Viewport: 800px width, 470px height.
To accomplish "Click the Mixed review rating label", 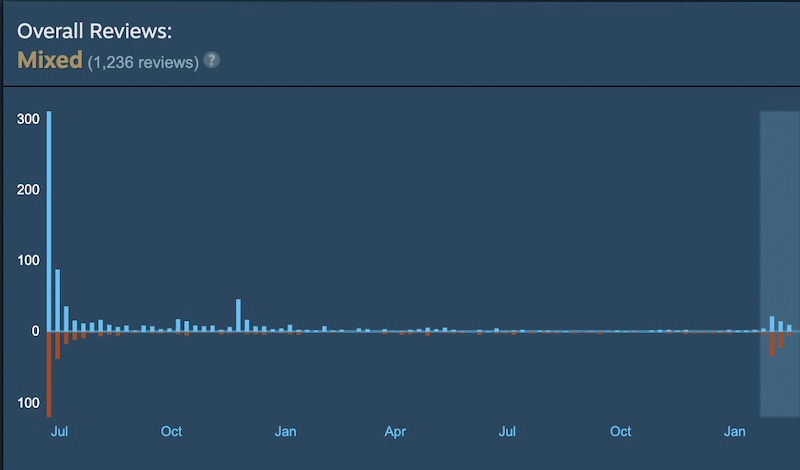I will (x=50, y=60).
